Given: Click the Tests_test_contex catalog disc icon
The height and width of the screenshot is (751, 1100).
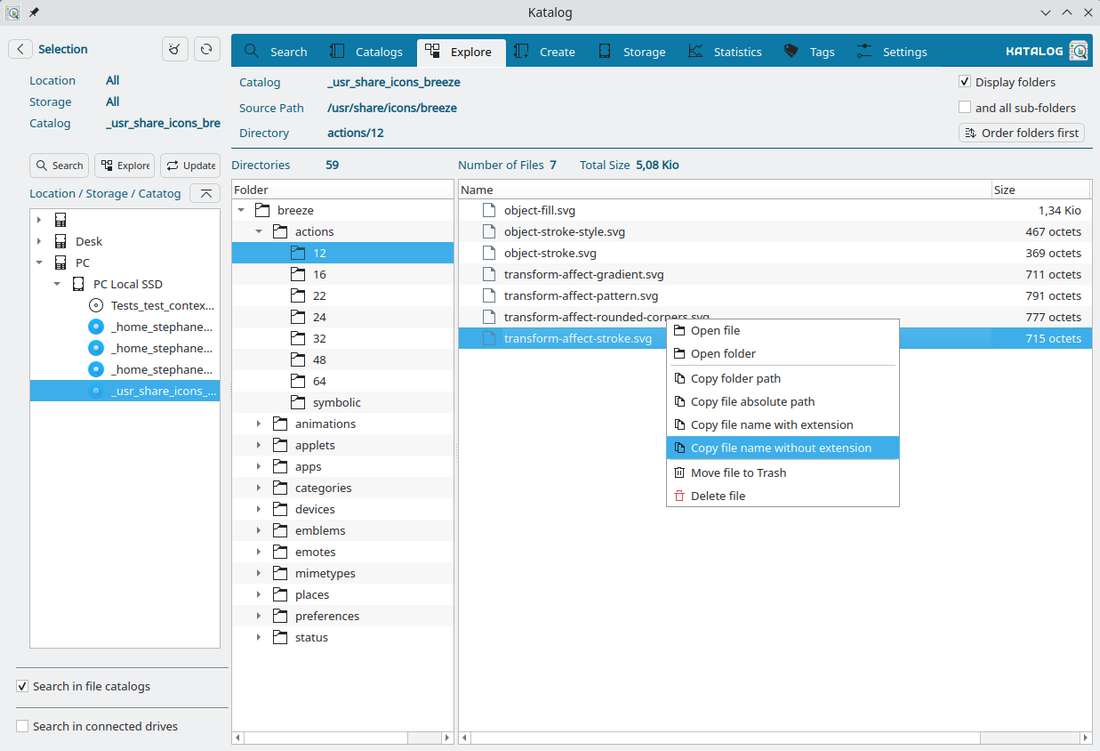Looking at the screenshot, I should coord(96,306).
